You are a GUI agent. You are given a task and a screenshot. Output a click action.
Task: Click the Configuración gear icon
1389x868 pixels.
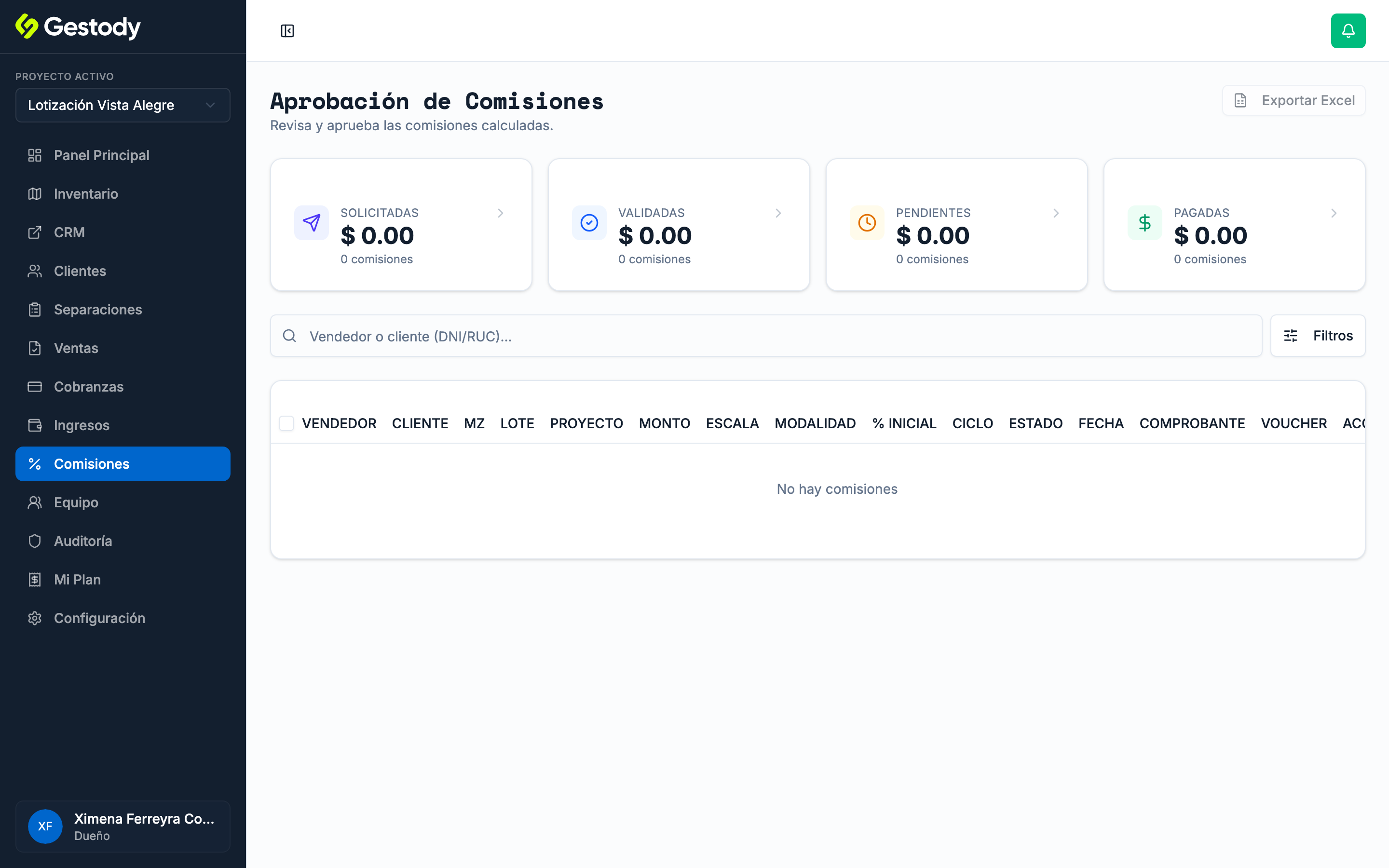click(35, 618)
